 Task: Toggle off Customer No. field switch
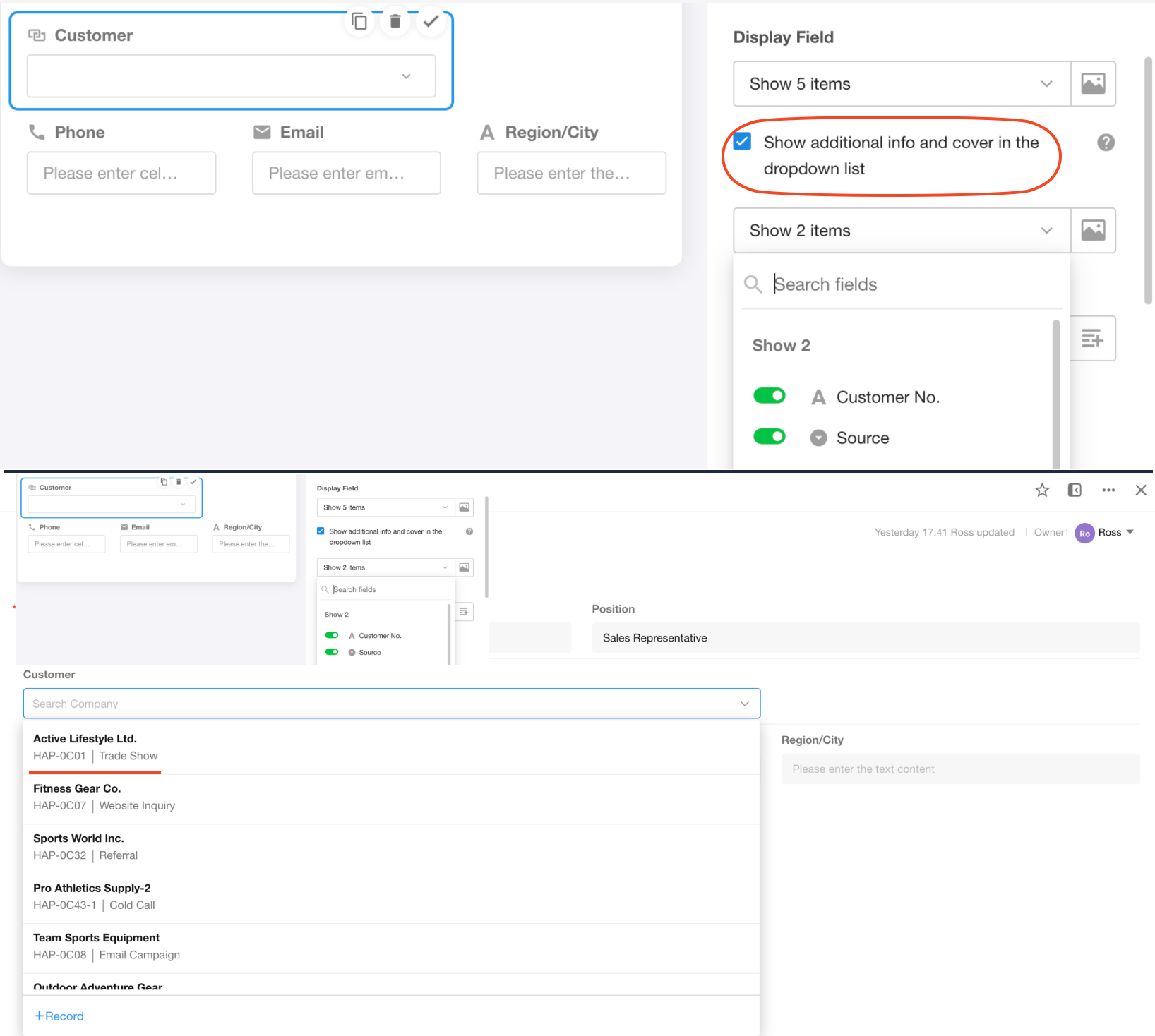(770, 396)
